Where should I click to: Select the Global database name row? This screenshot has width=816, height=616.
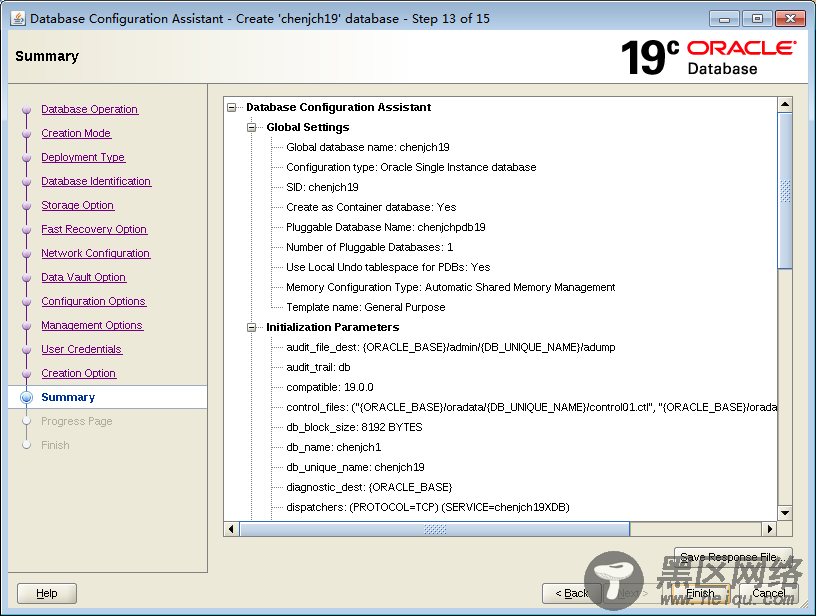[x=368, y=147]
